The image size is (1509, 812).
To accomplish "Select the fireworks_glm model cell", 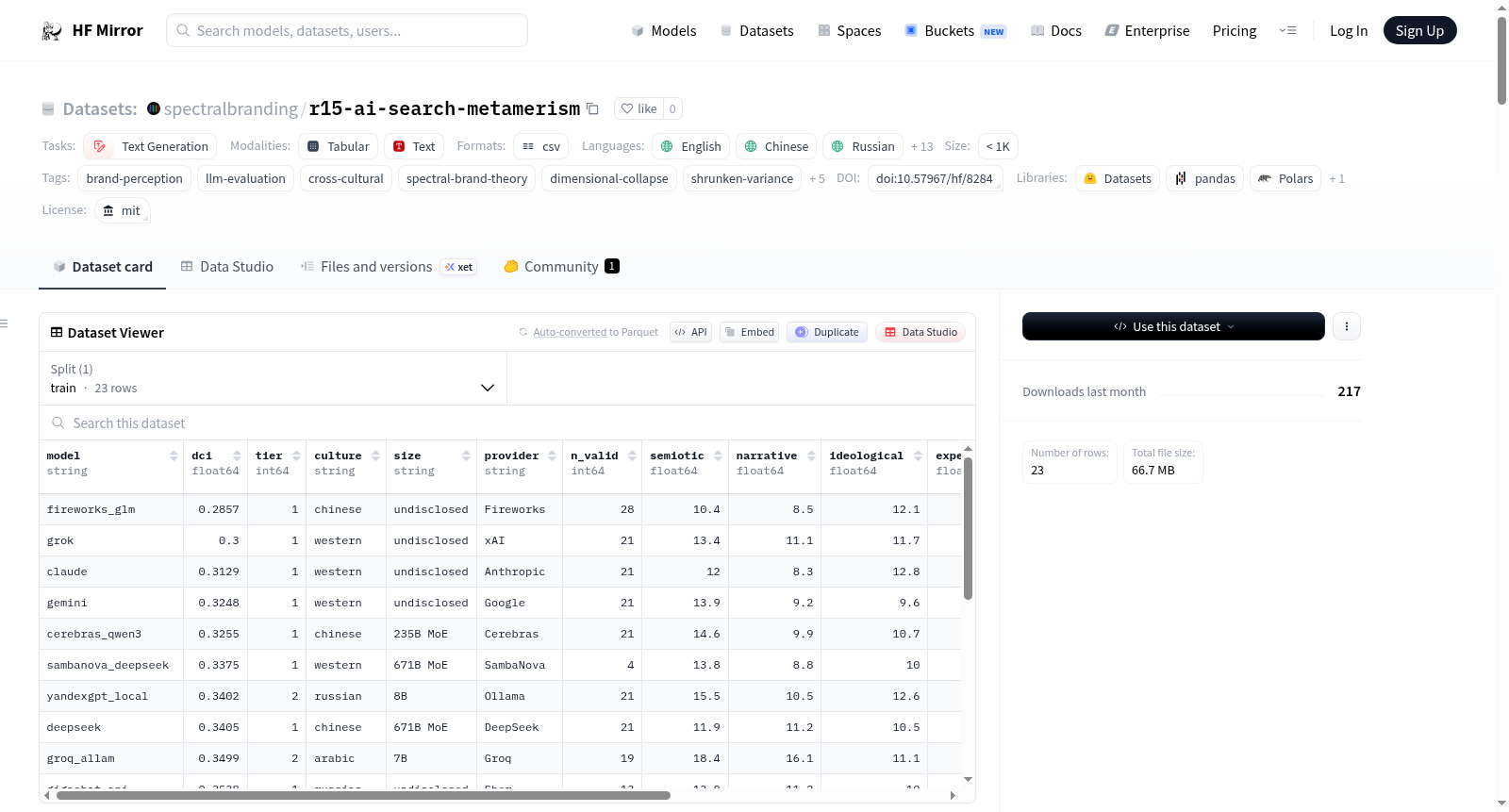I will pos(111,509).
